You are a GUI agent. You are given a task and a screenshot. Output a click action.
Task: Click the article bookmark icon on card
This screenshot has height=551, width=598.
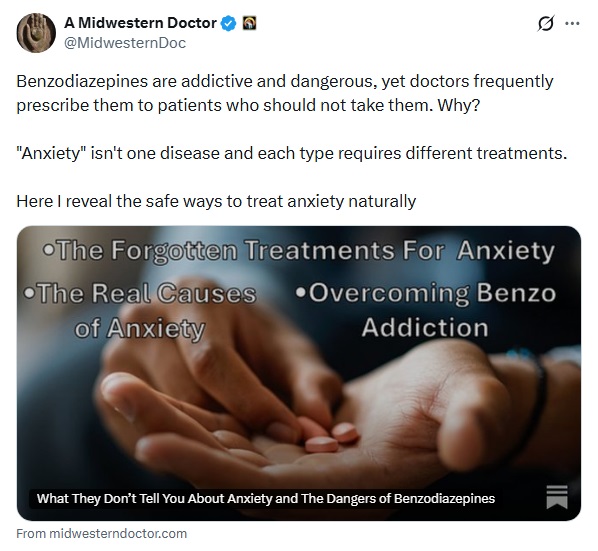(557, 497)
